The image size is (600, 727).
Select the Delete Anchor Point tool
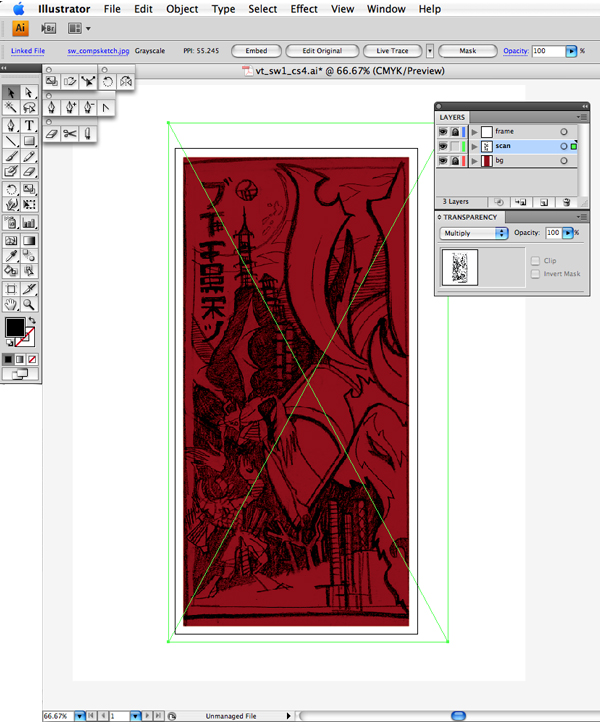[x=88, y=108]
